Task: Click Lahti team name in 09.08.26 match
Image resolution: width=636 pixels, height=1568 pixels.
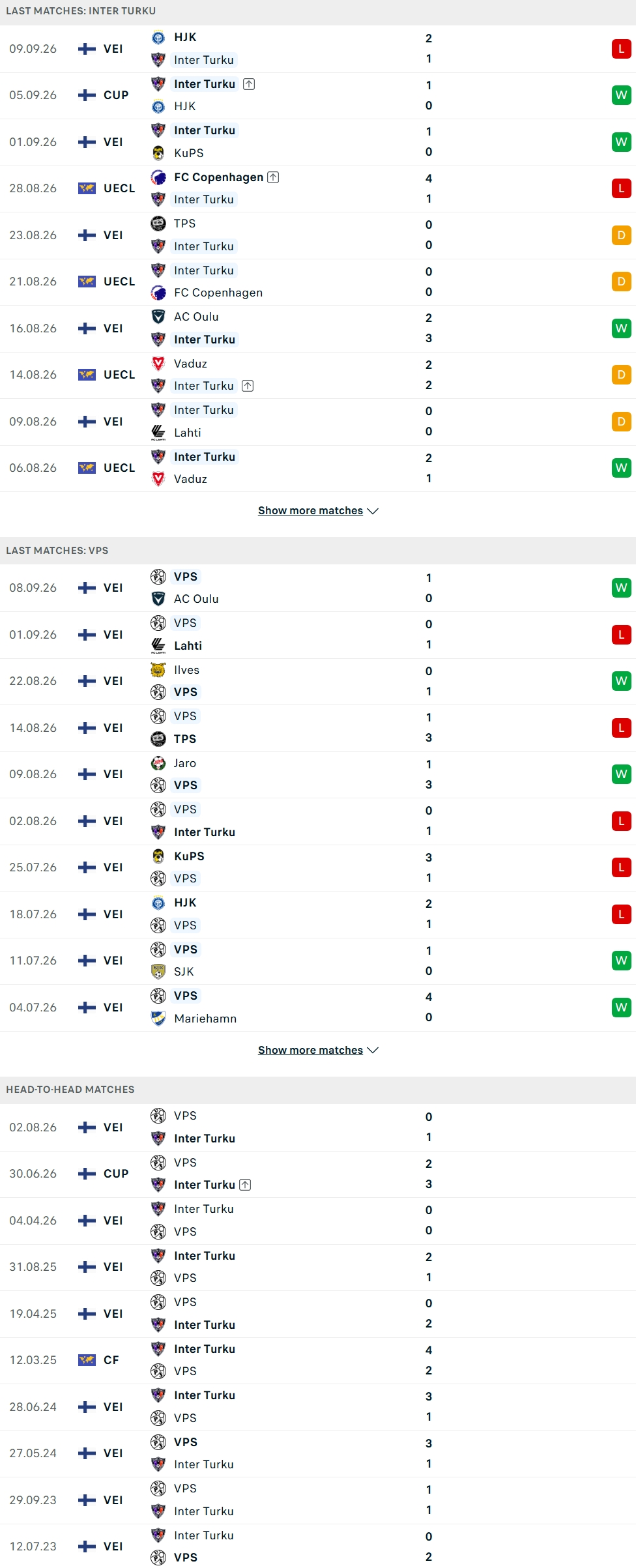Action: (188, 433)
